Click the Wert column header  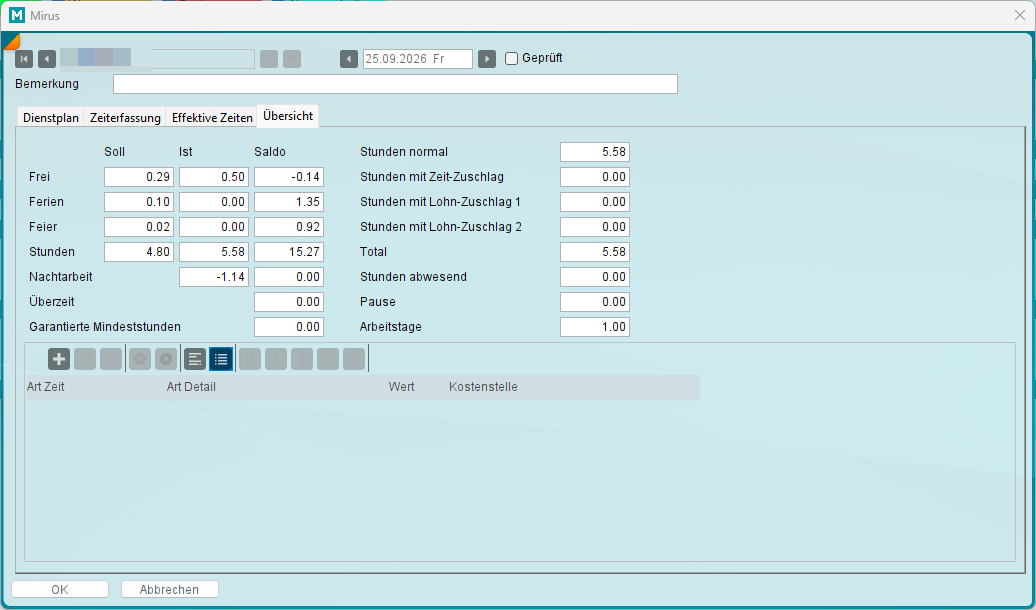pos(402,387)
